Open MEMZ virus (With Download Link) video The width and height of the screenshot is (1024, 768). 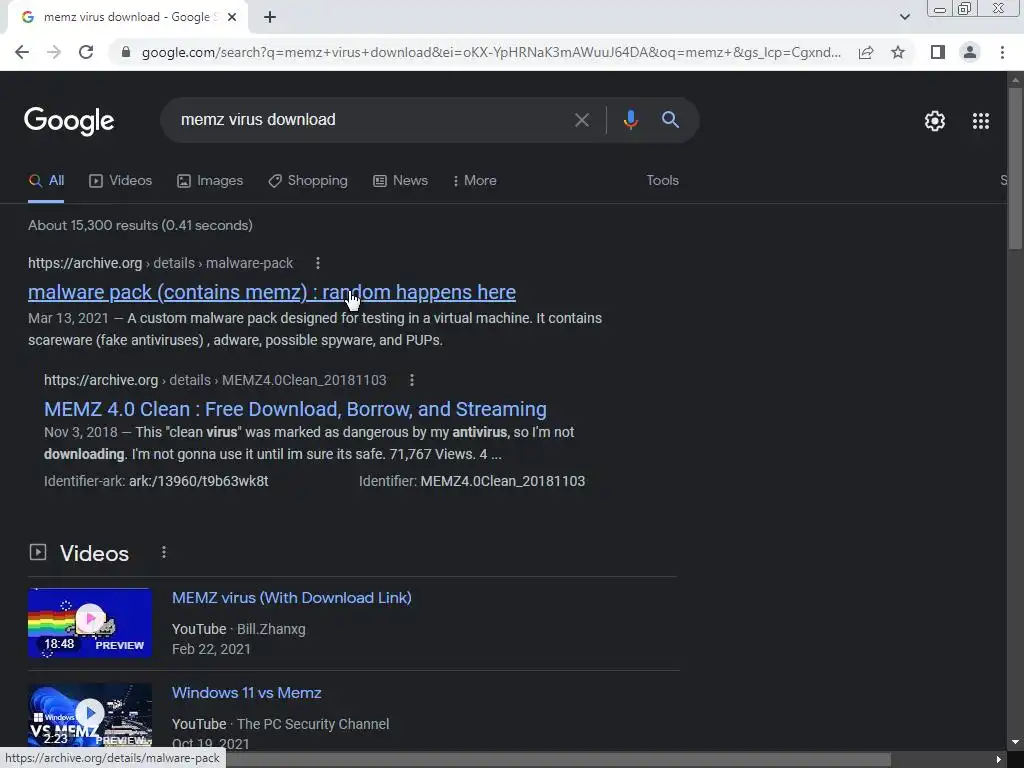click(x=291, y=598)
